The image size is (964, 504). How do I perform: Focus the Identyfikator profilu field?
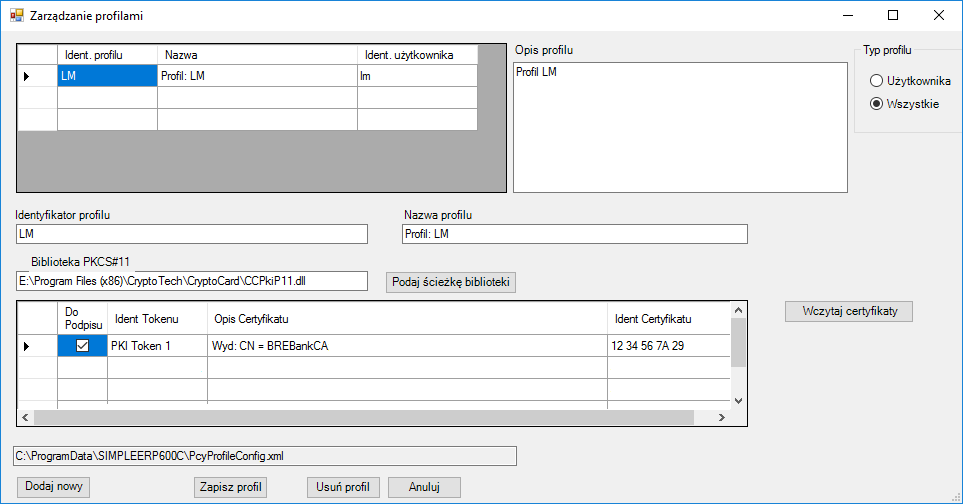click(x=192, y=234)
